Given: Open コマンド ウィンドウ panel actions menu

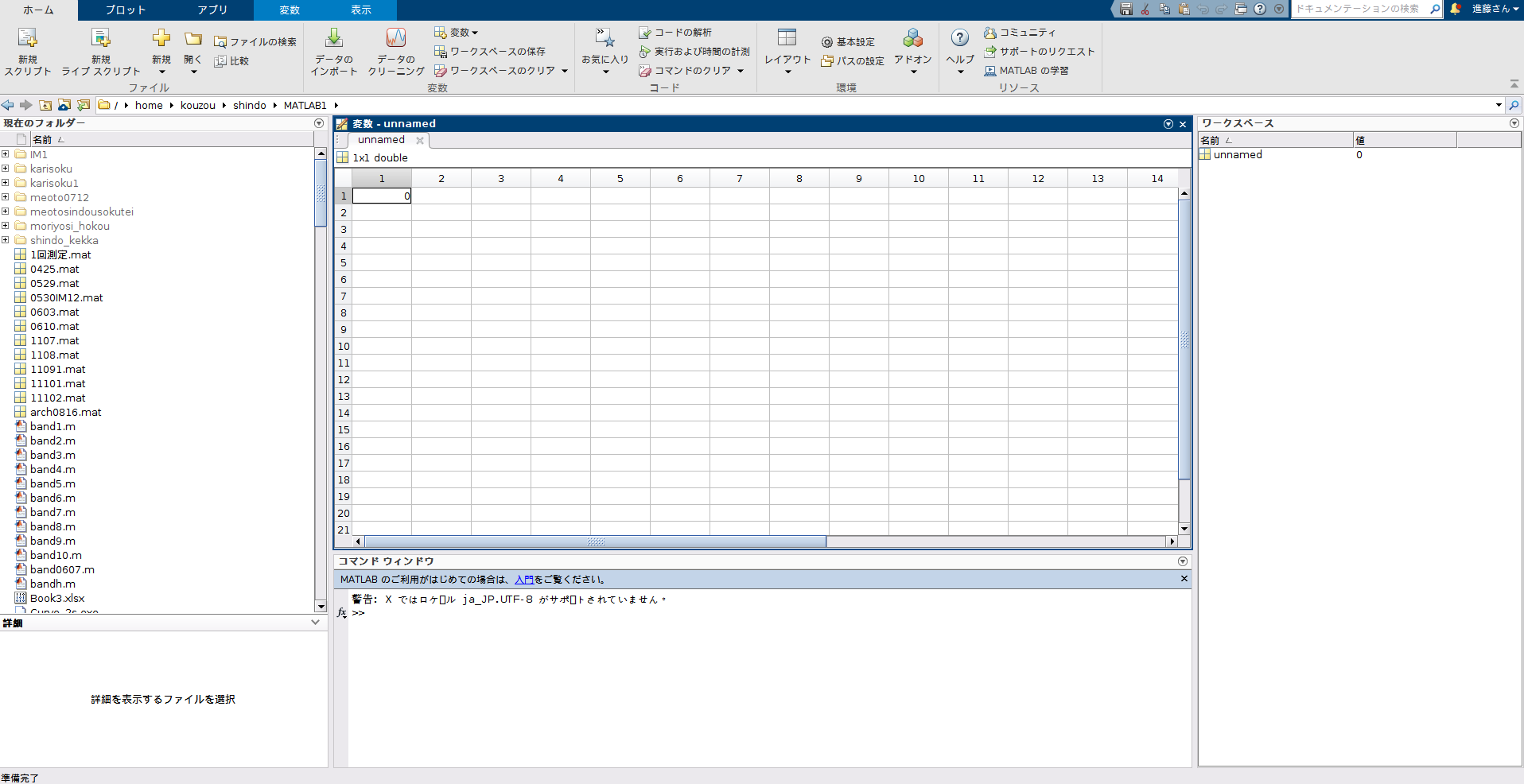Looking at the screenshot, I should tap(1183, 561).
